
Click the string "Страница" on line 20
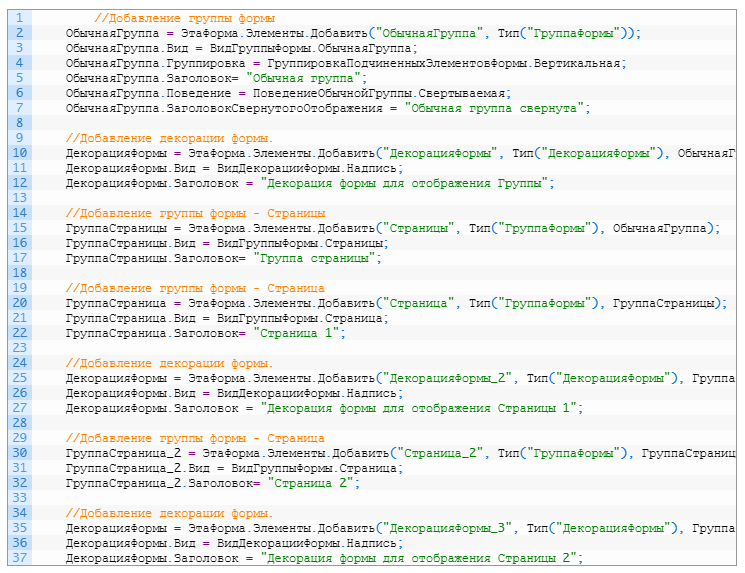pyautogui.click(x=418, y=303)
